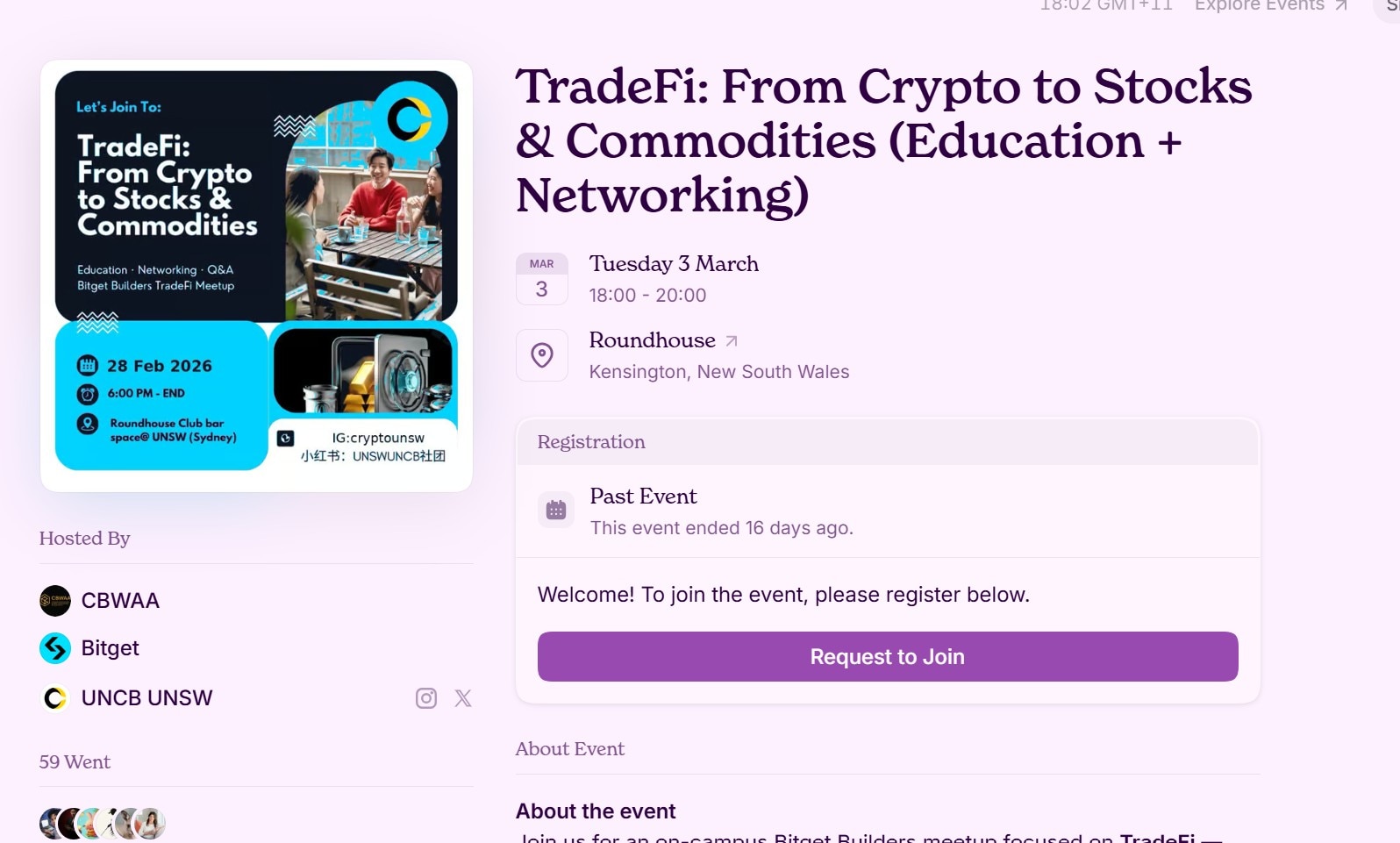Click the MAR 3 date badge
Image resolution: width=1400 pixels, height=843 pixels.
541,279
